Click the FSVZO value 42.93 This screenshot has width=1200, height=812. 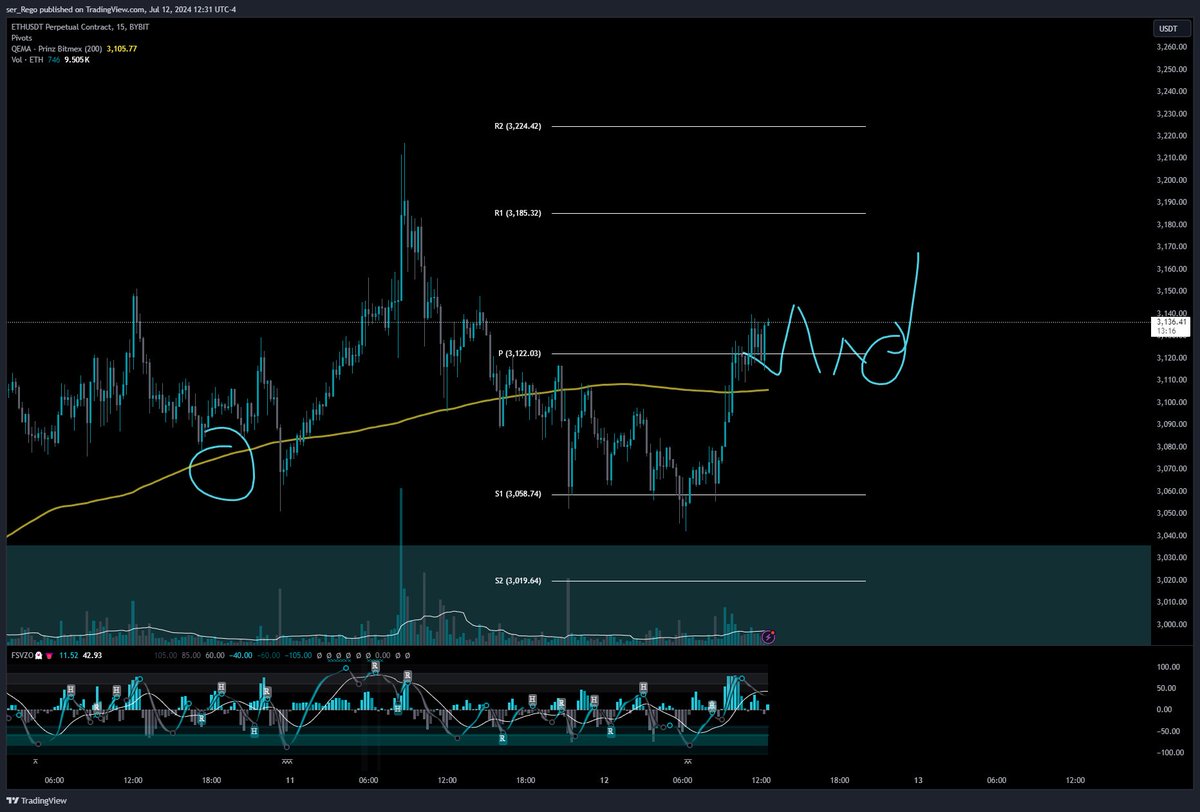(x=92, y=656)
